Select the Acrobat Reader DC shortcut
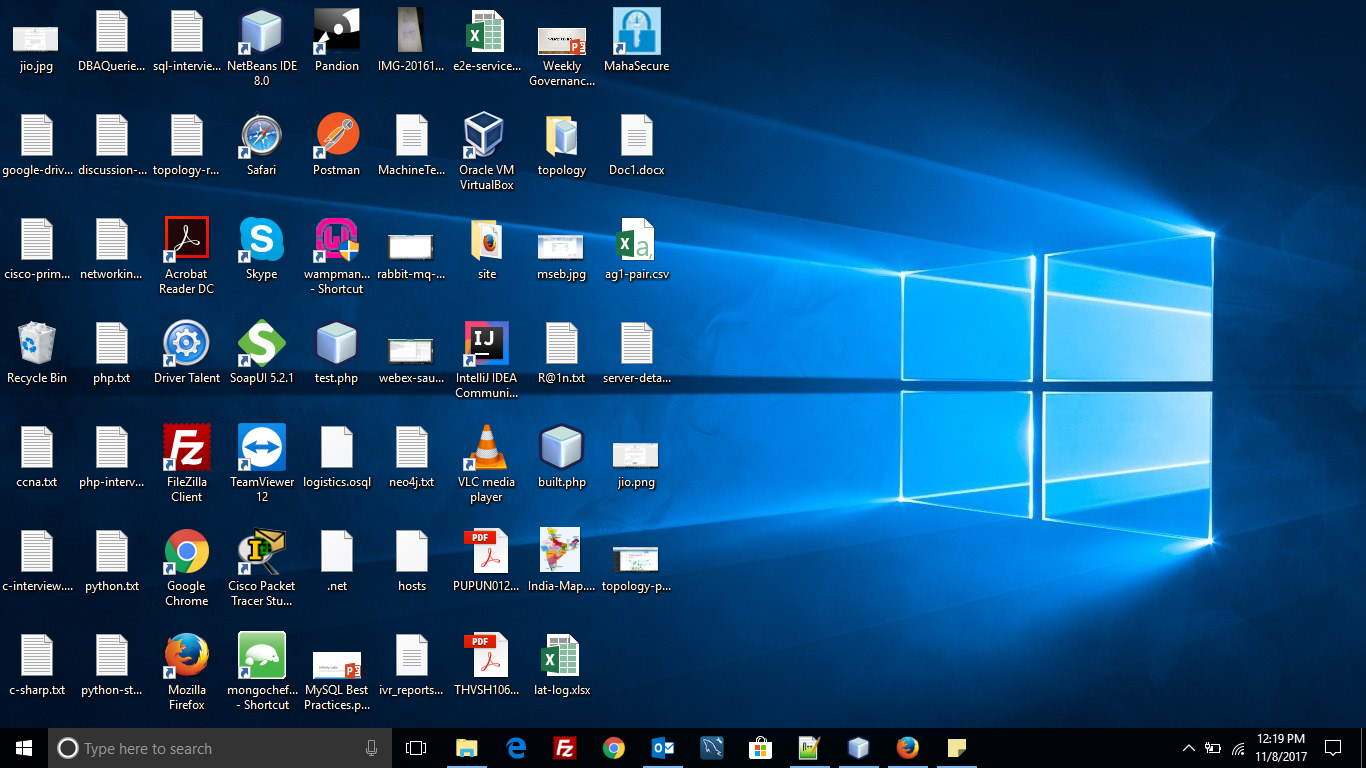 click(x=186, y=241)
